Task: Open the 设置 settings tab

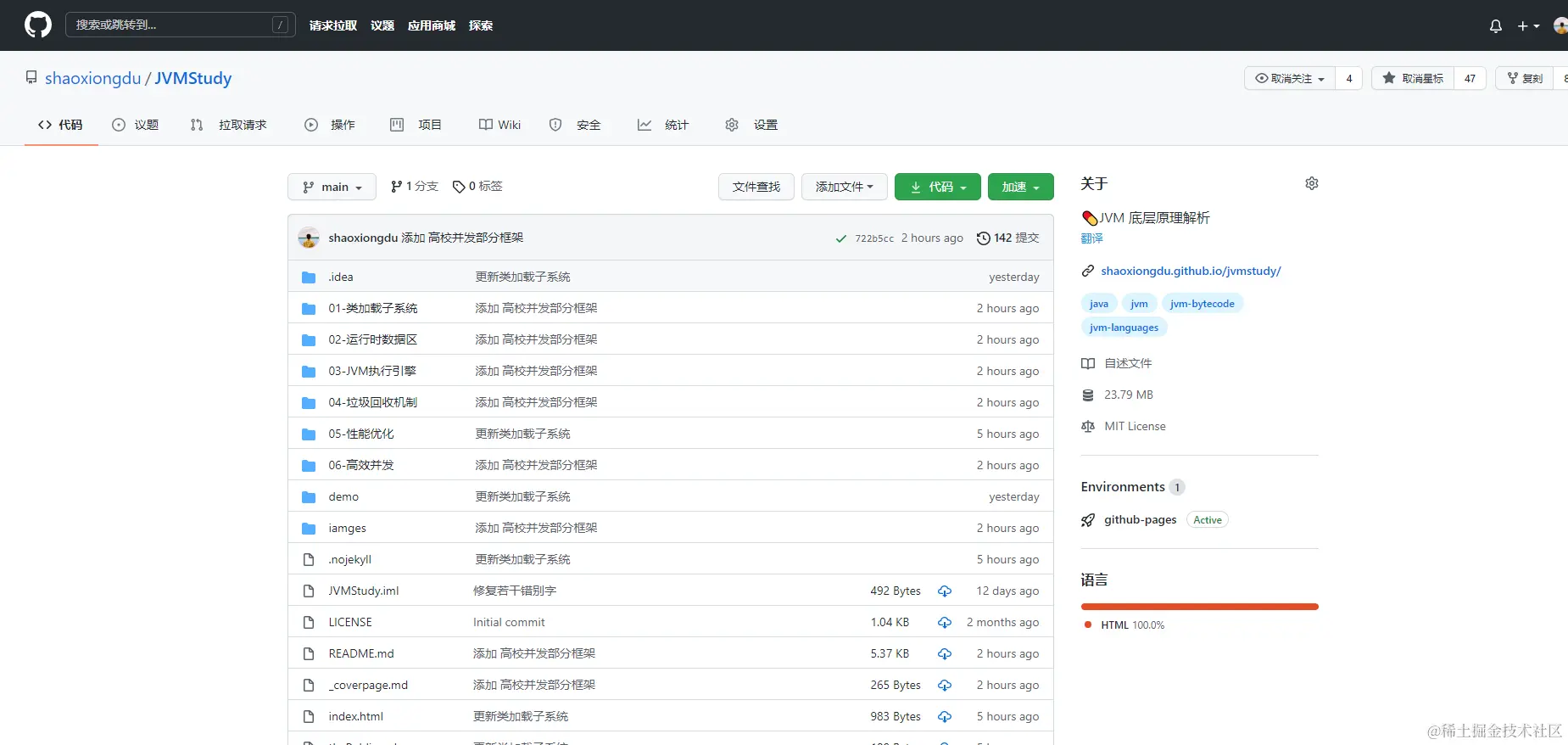Action: [x=752, y=125]
